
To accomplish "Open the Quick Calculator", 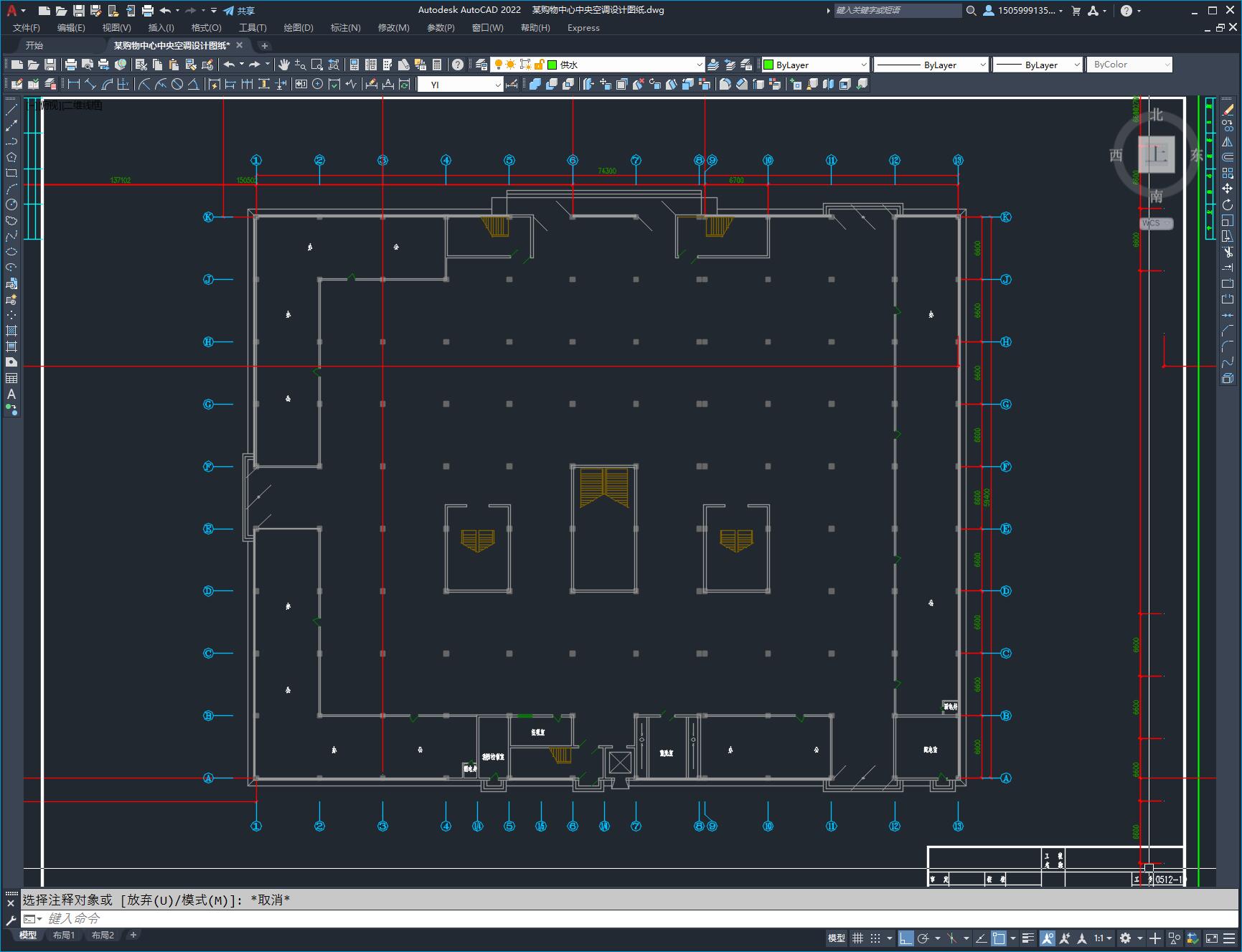I will 437,65.
